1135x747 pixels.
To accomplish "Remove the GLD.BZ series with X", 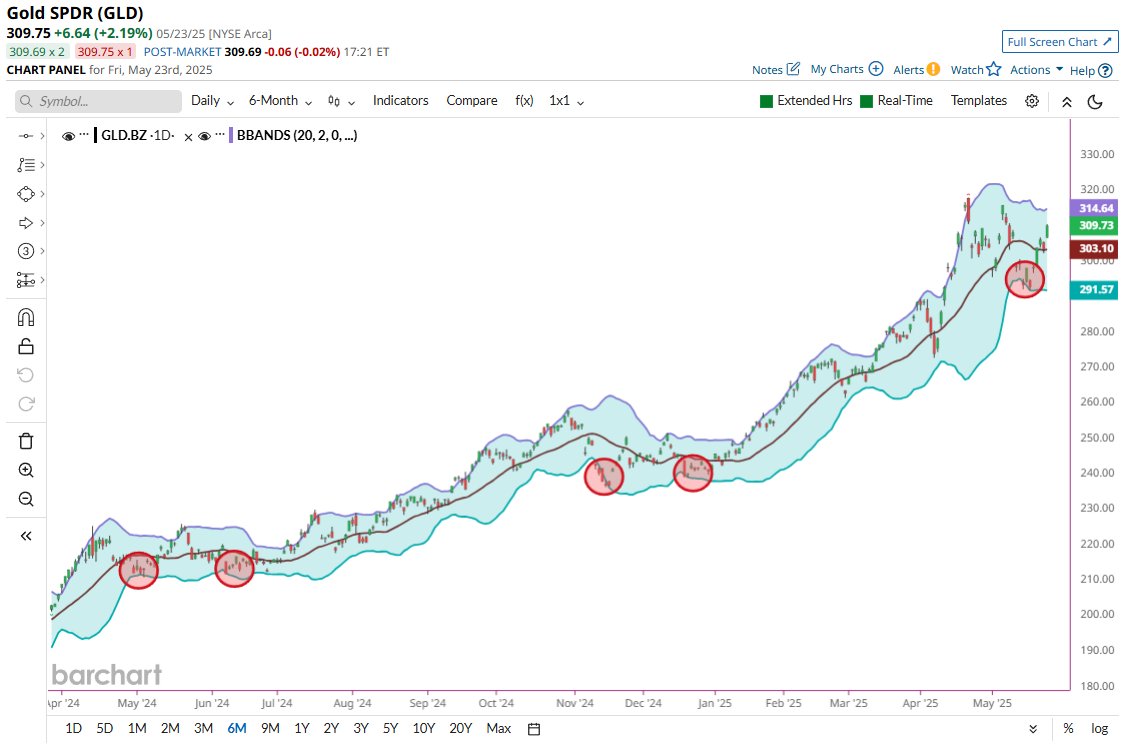I will click(188, 137).
